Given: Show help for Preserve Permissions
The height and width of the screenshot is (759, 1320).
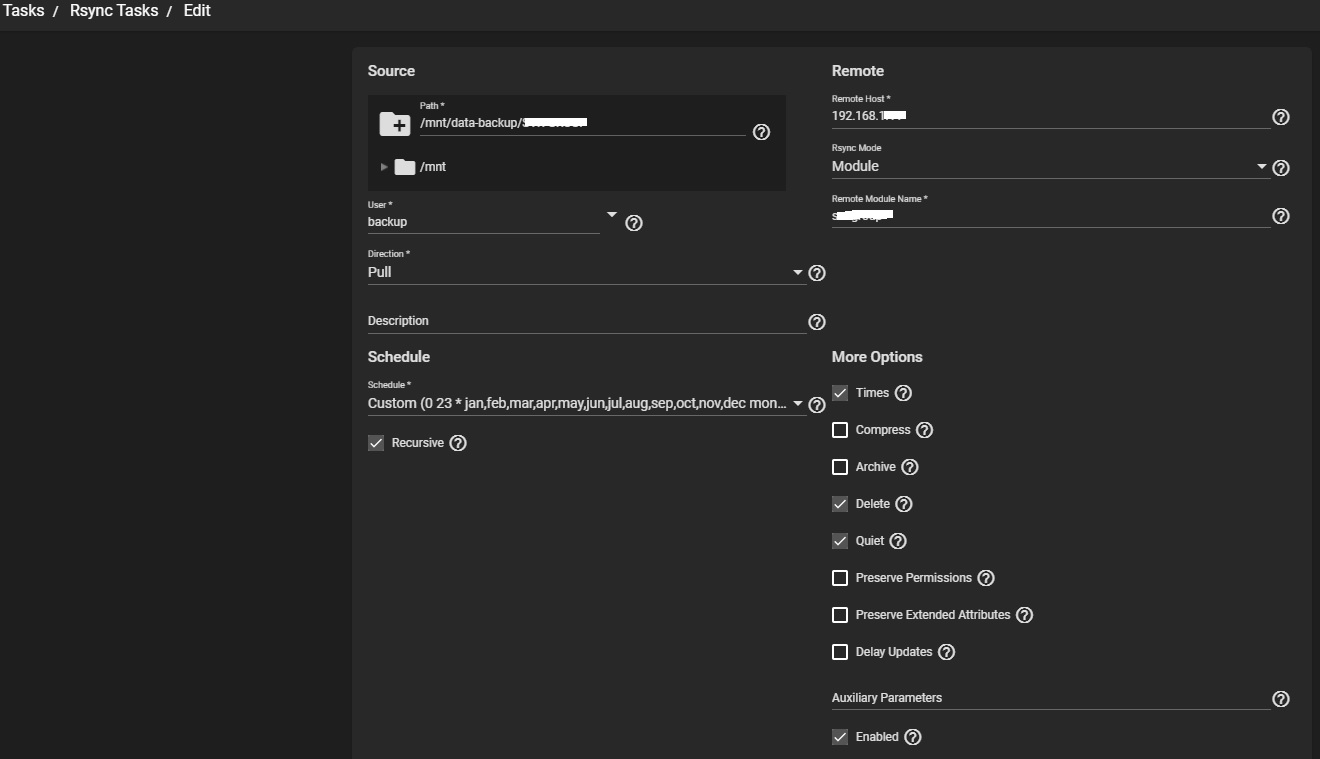Looking at the screenshot, I should 986,578.
